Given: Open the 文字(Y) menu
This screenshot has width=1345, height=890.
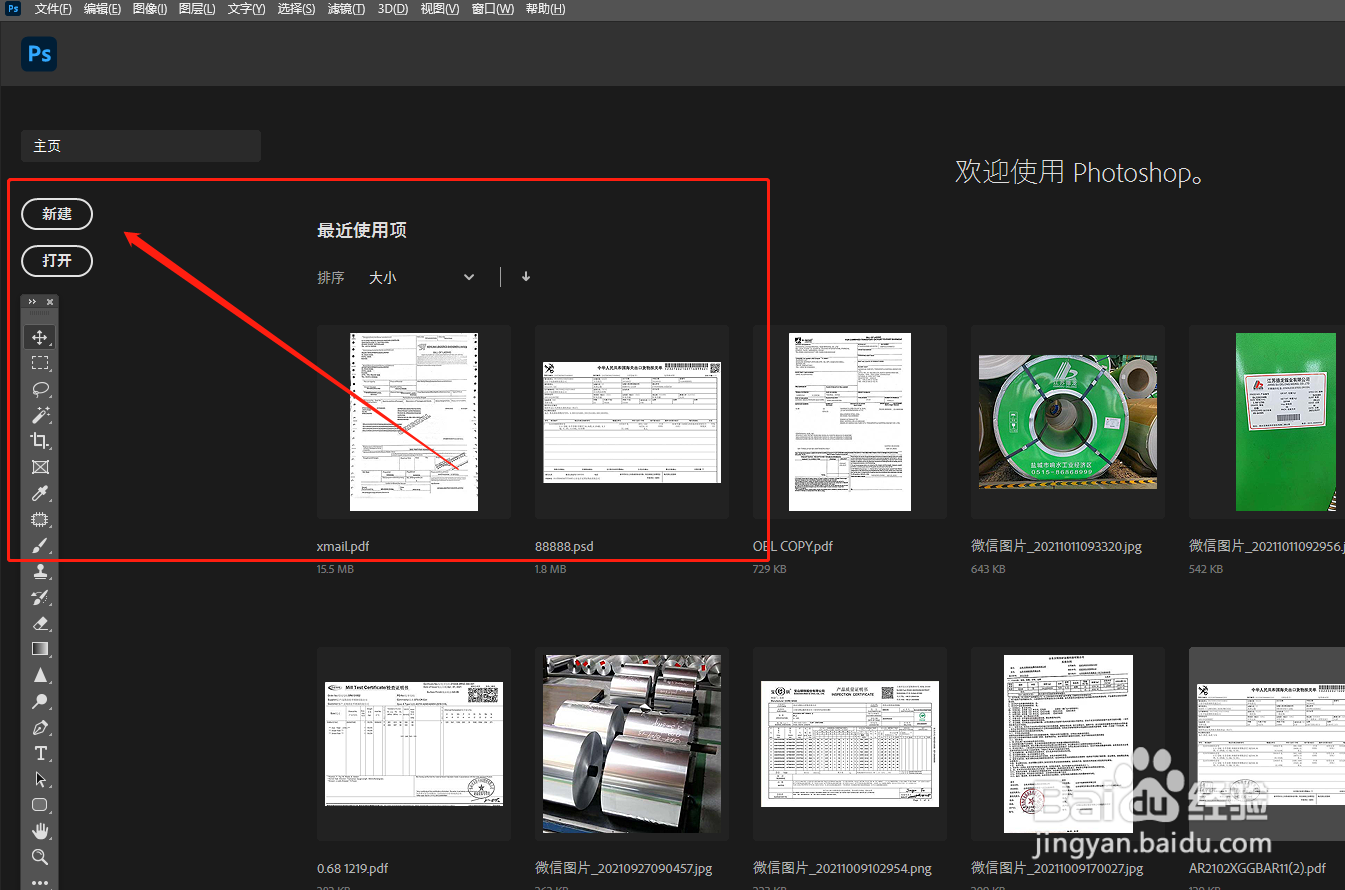Looking at the screenshot, I should (x=246, y=9).
